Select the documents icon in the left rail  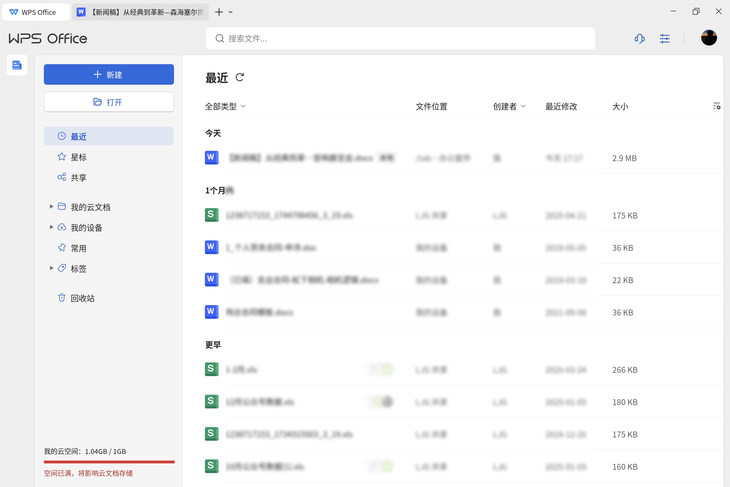tap(17, 65)
